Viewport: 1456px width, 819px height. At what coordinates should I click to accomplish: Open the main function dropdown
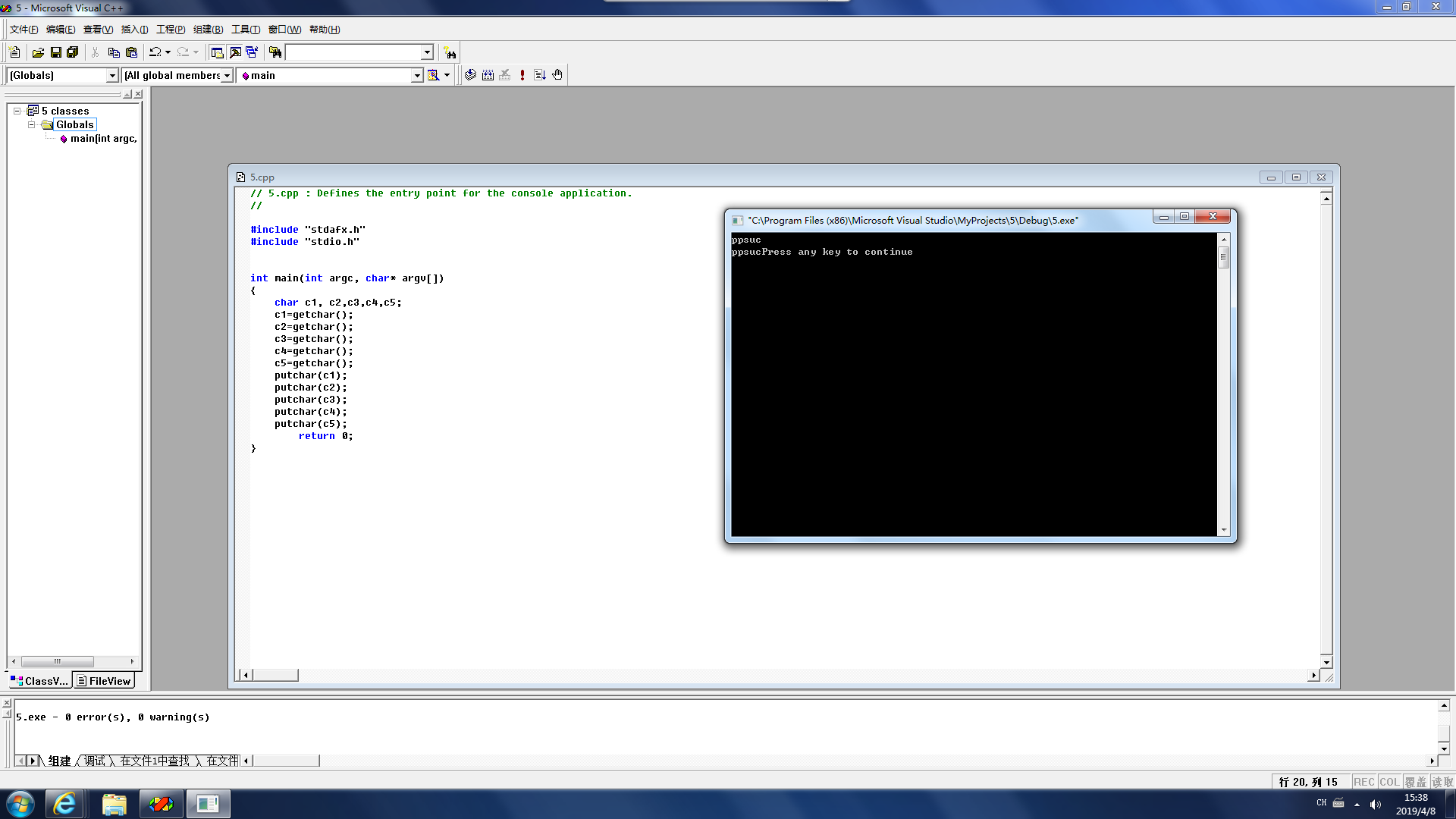point(416,75)
